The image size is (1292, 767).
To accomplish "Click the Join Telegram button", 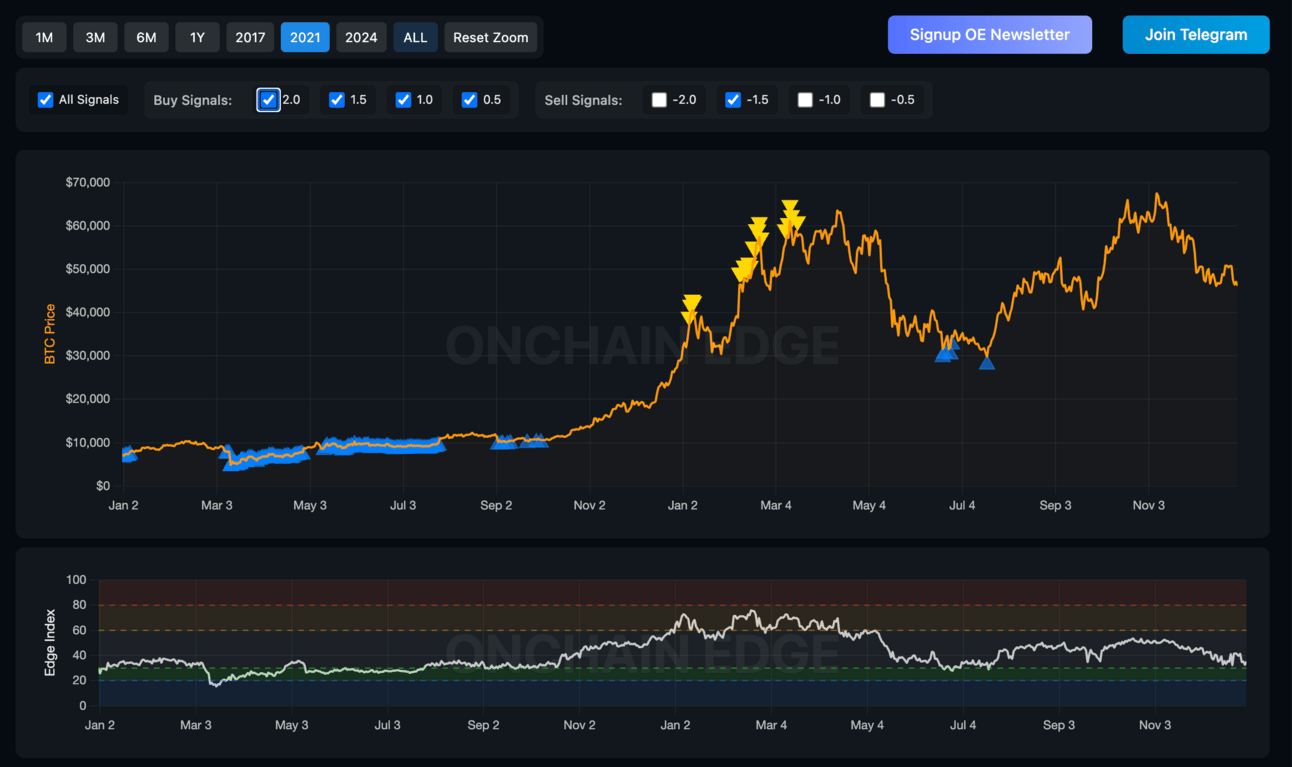I will tap(1196, 34).
